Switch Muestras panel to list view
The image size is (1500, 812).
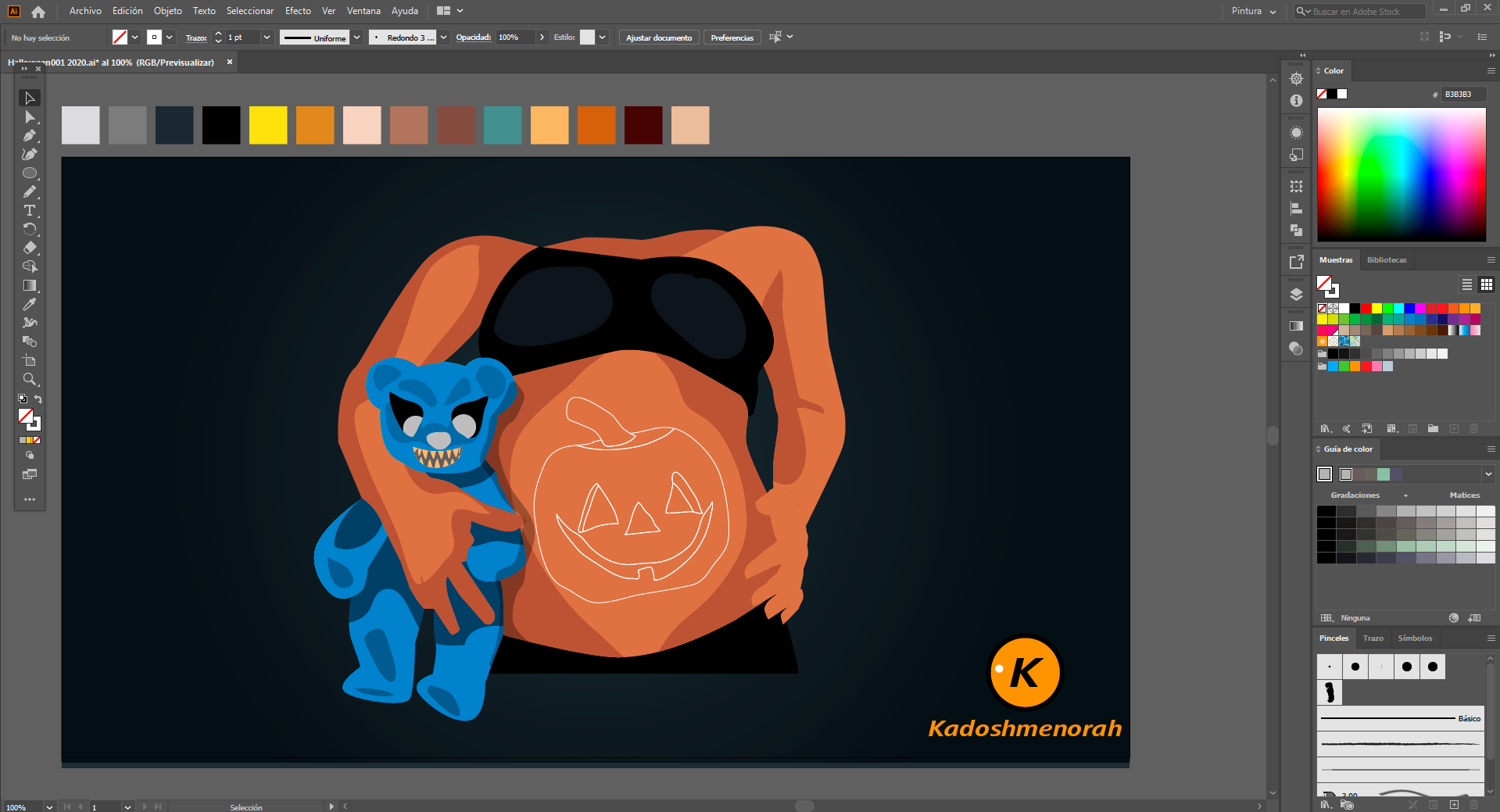pos(1467,284)
